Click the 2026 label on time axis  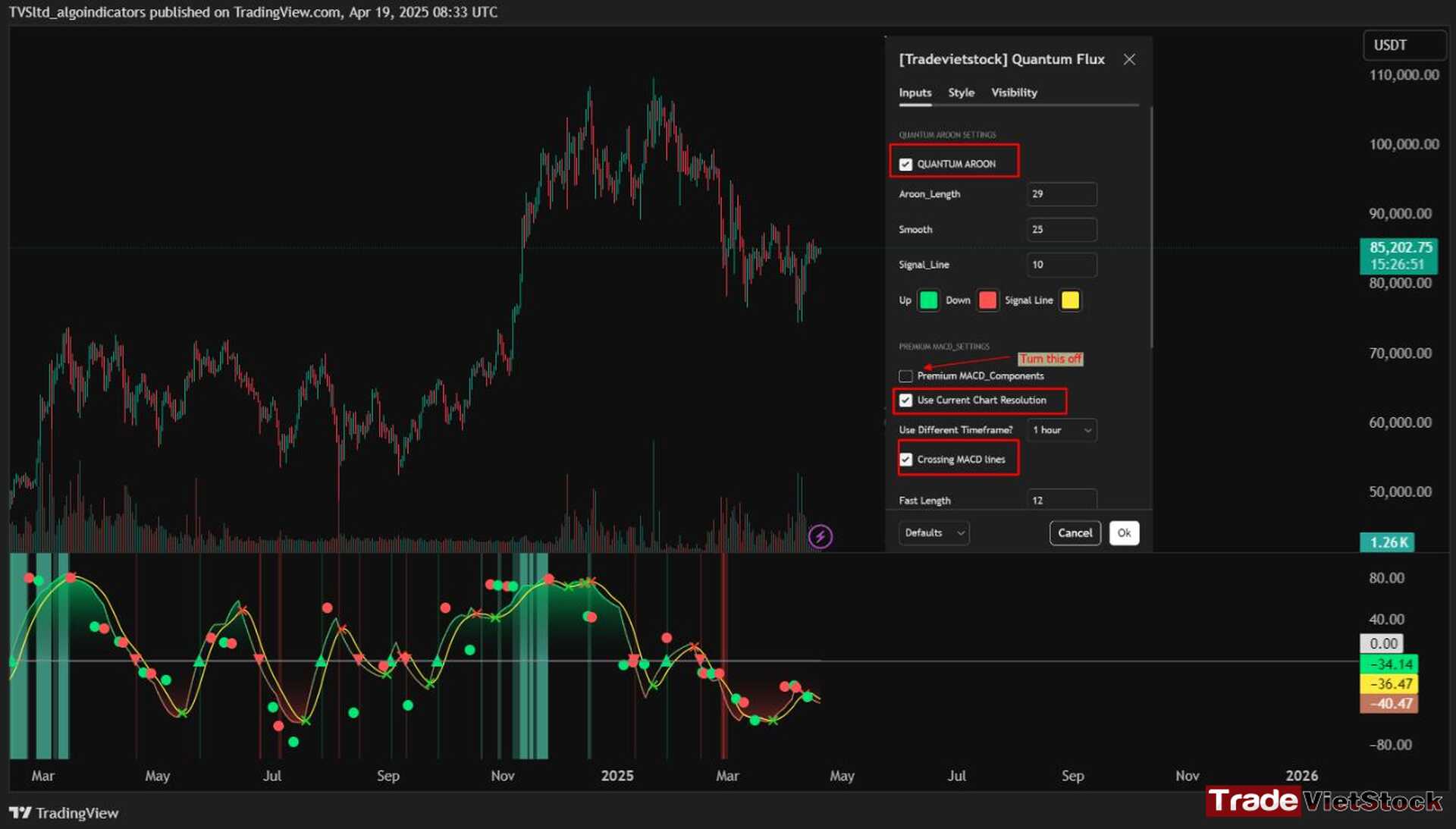pyautogui.click(x=1301, y=776)
